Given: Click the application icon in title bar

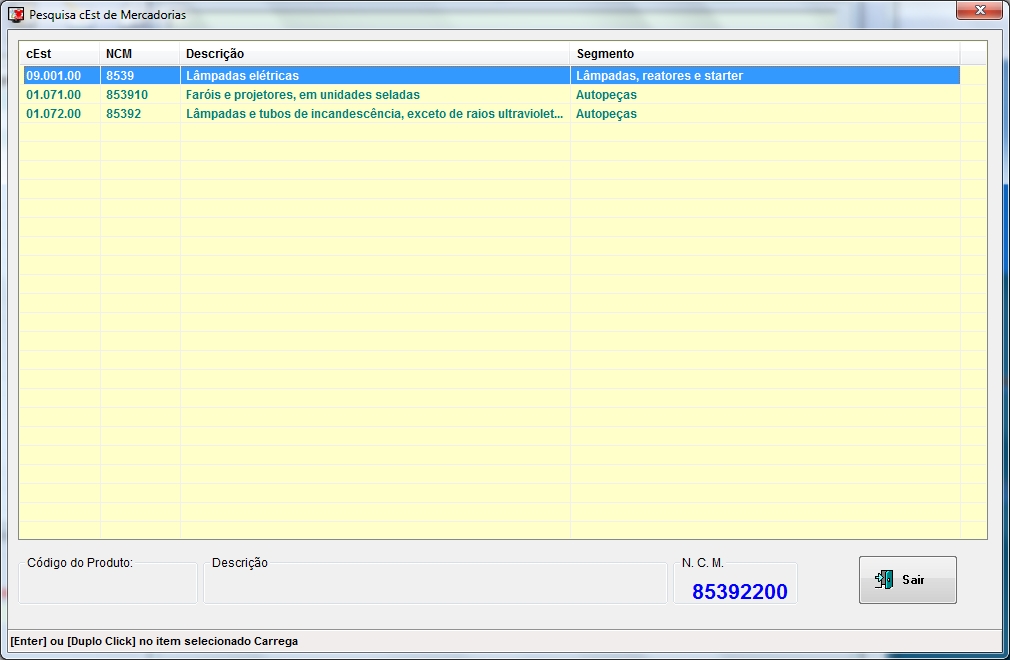Looking at the screenshot, I should [16, 15].
